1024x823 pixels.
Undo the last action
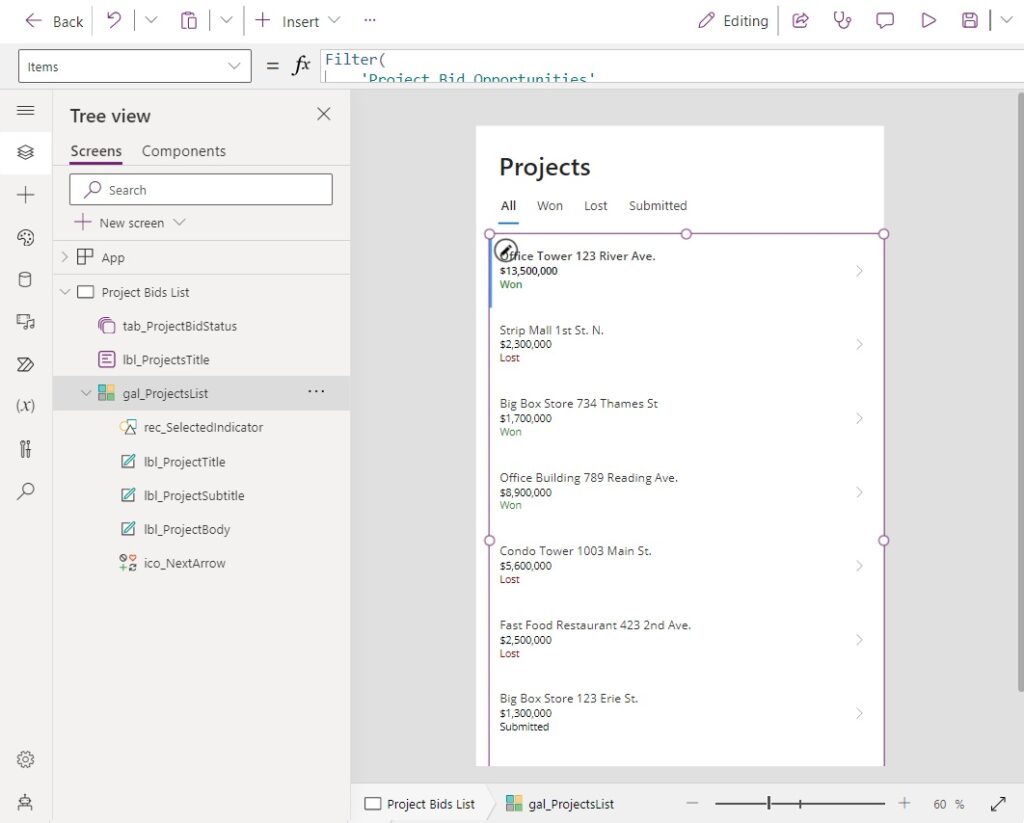point(114,20)
